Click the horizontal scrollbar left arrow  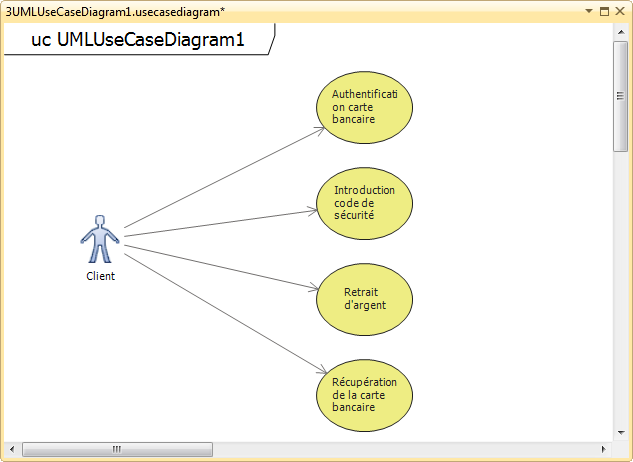(12, 448)
